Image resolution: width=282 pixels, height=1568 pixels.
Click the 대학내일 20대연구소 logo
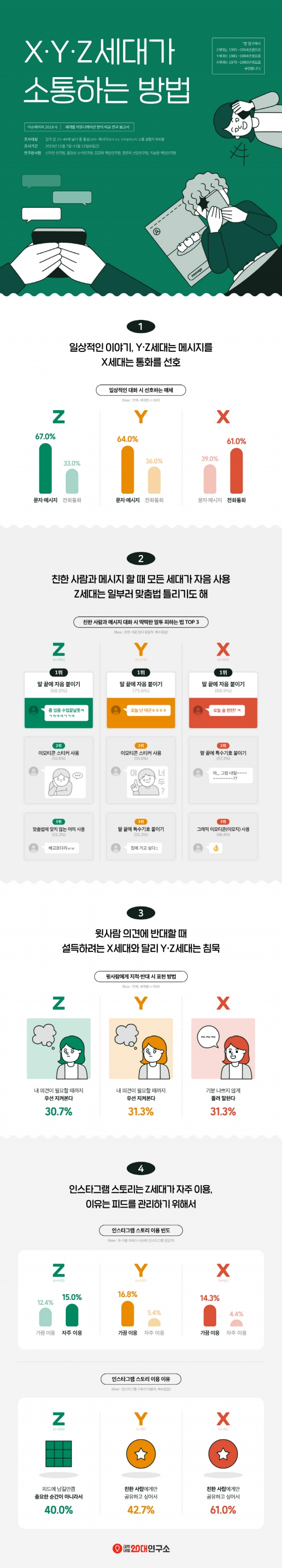click(x=141, y=1548)
